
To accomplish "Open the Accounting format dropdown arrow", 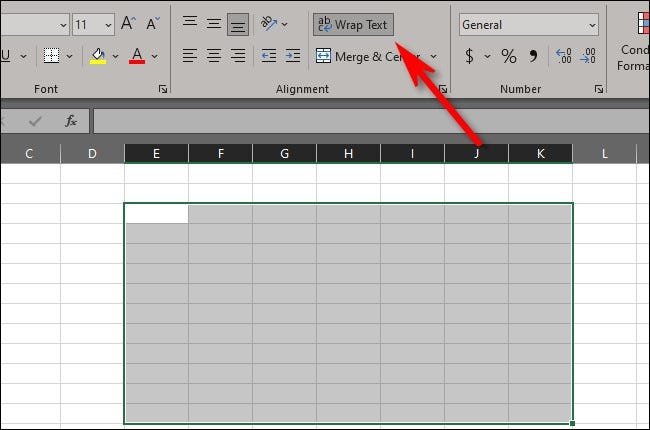I will point(488,56).
